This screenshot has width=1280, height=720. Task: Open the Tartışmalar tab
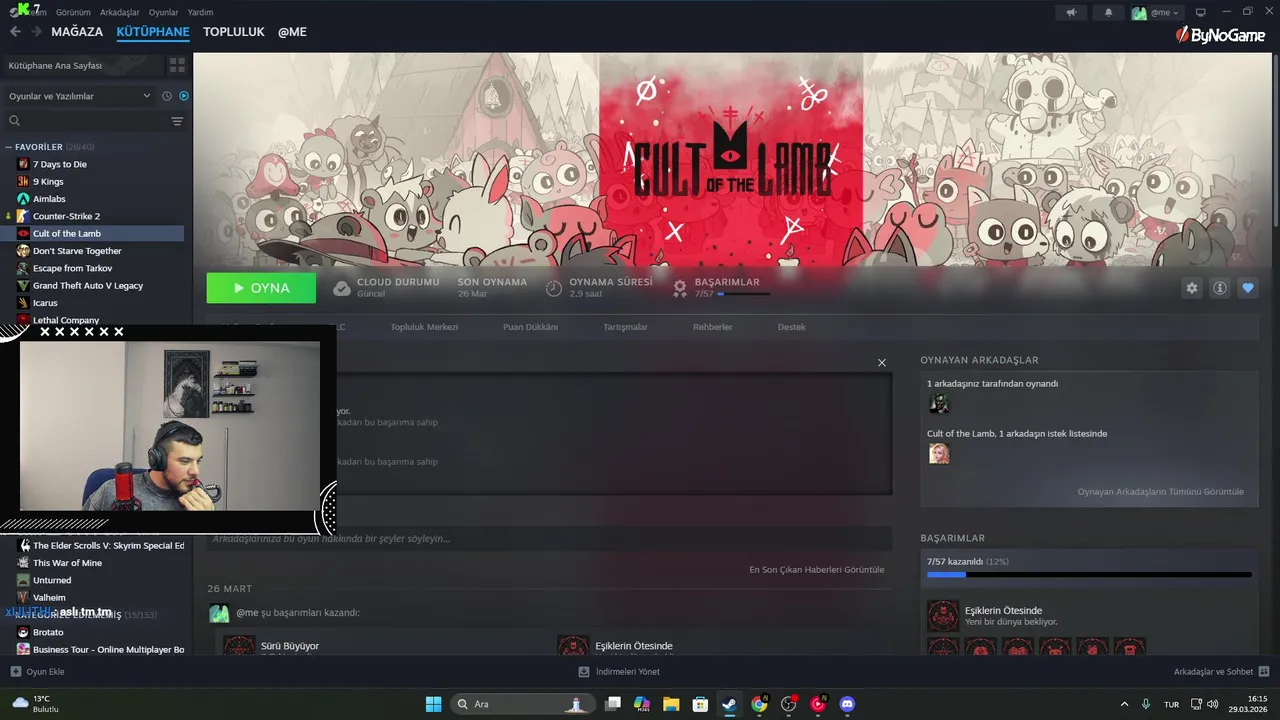click(625, 327)
